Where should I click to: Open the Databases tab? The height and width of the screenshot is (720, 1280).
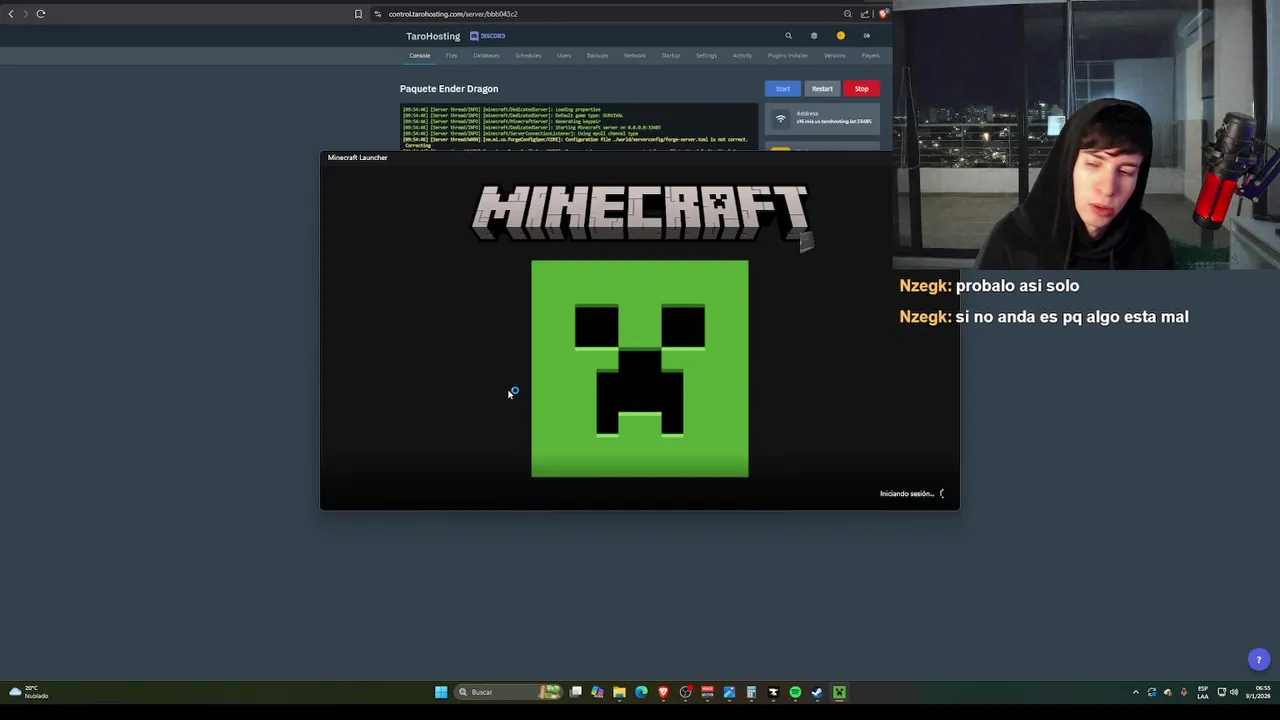(486, 56)
